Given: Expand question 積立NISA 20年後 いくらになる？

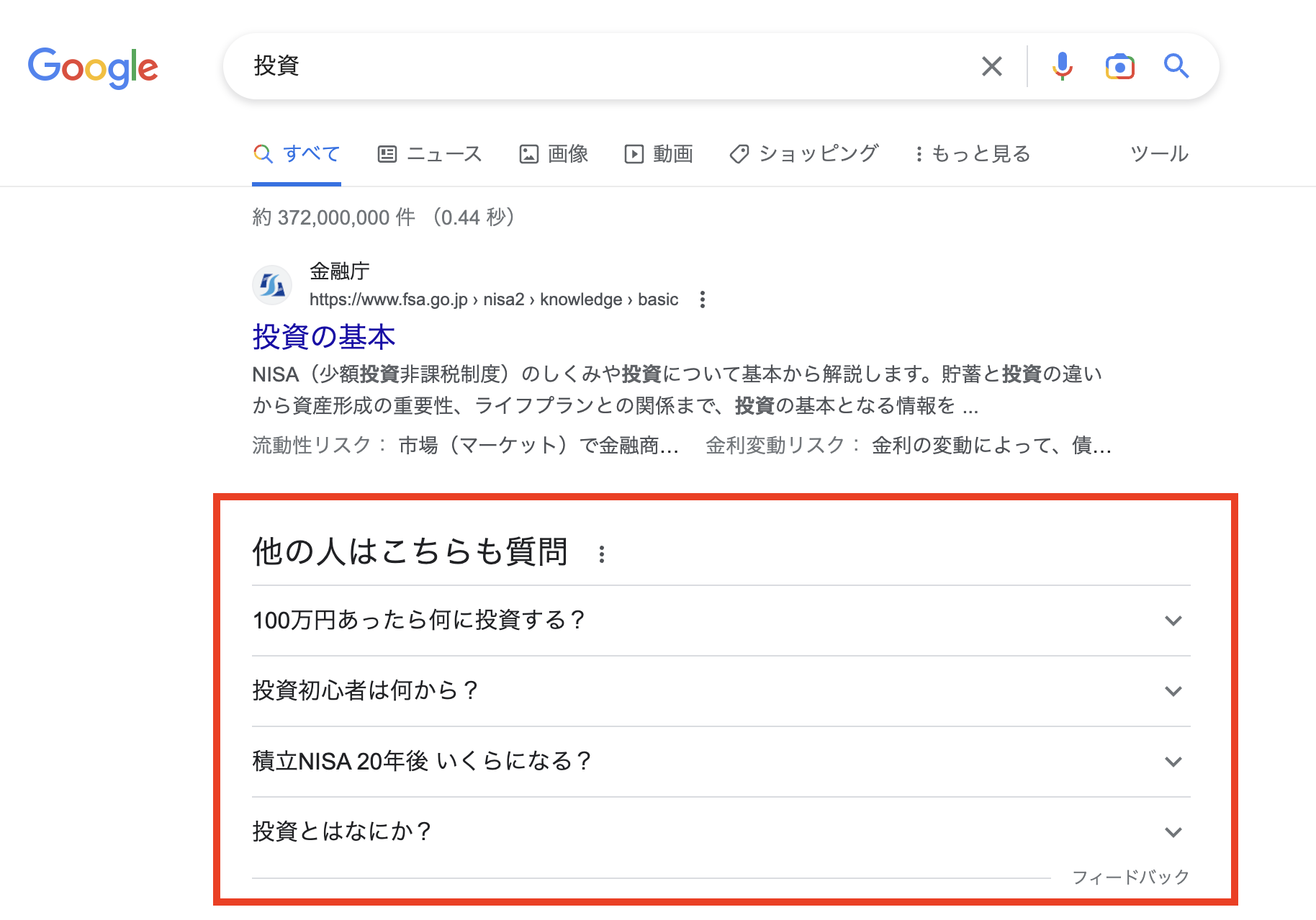Looking at the screenshot, I should click(x=721, y=762).
